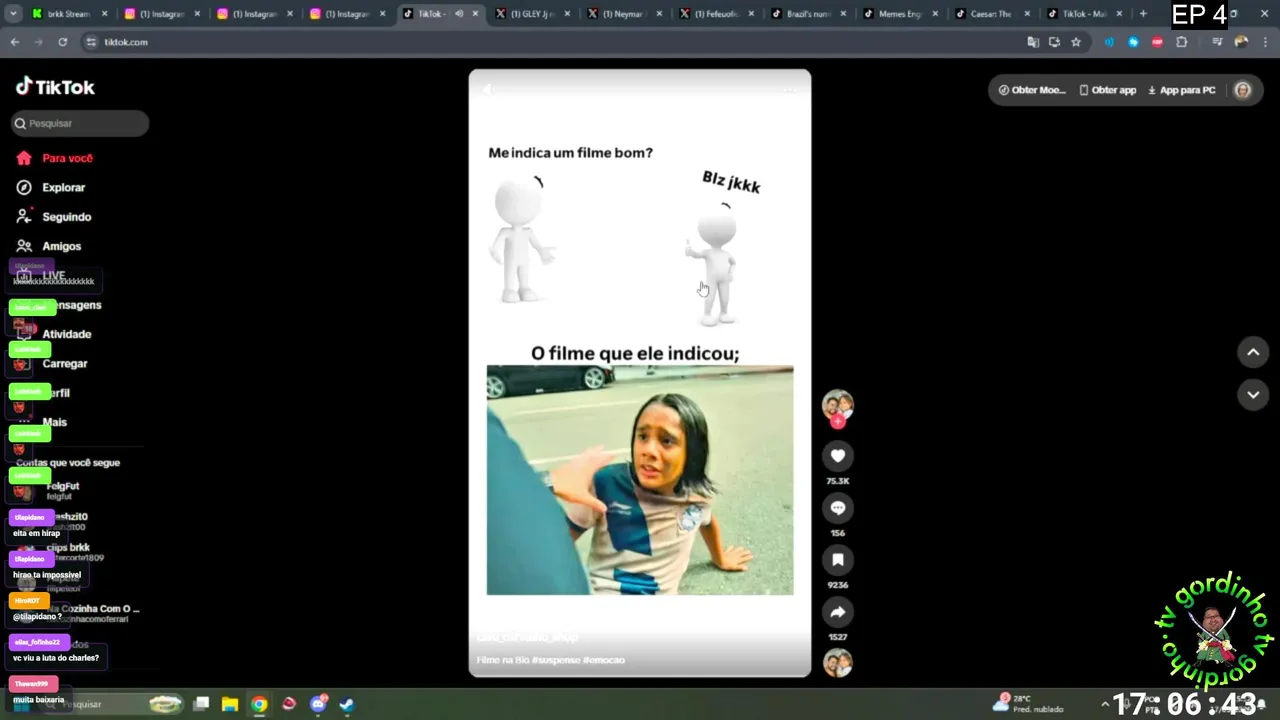
Task: Click the Obter app button
Action: pyautogui.click(x=1108, y=90)
